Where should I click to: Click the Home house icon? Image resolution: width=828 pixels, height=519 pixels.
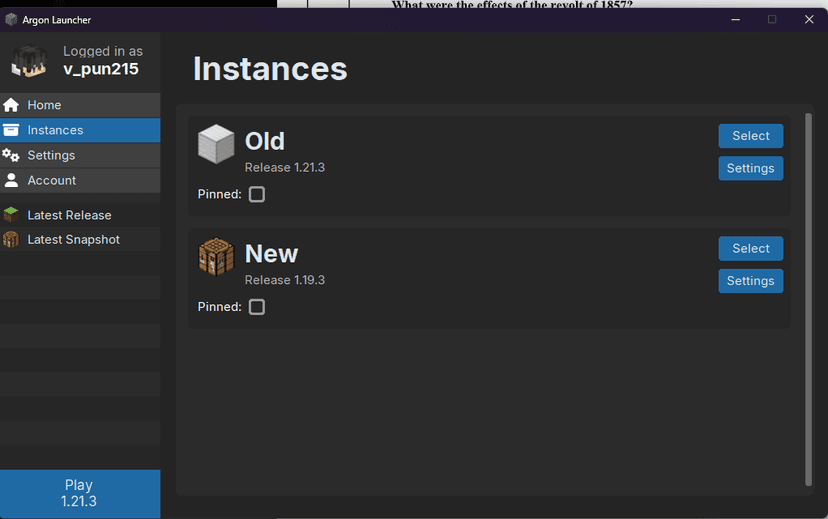pos(11,105)
